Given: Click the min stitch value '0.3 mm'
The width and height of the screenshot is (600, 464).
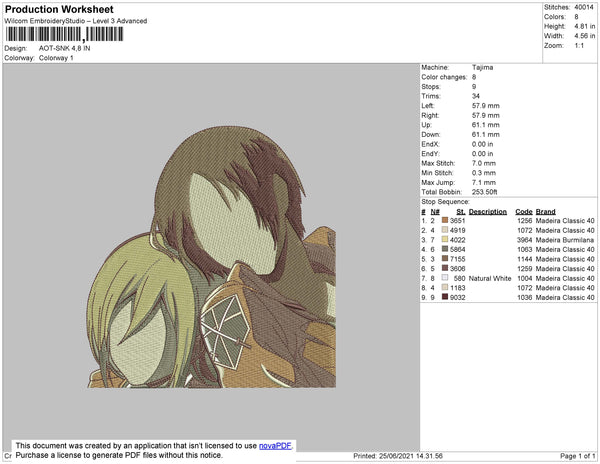Looking at the screenshot, I should (x=484, y=173).
